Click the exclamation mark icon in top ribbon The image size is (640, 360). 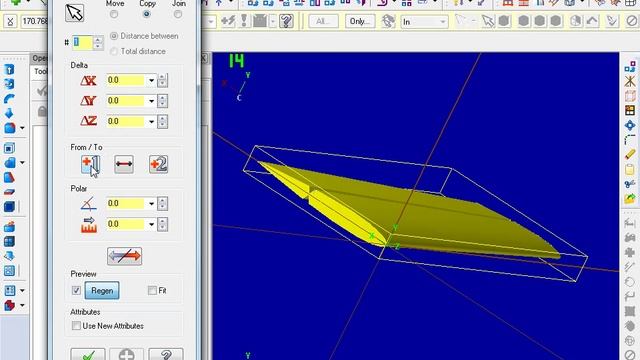pyautogui.click(x=244, y=21)
